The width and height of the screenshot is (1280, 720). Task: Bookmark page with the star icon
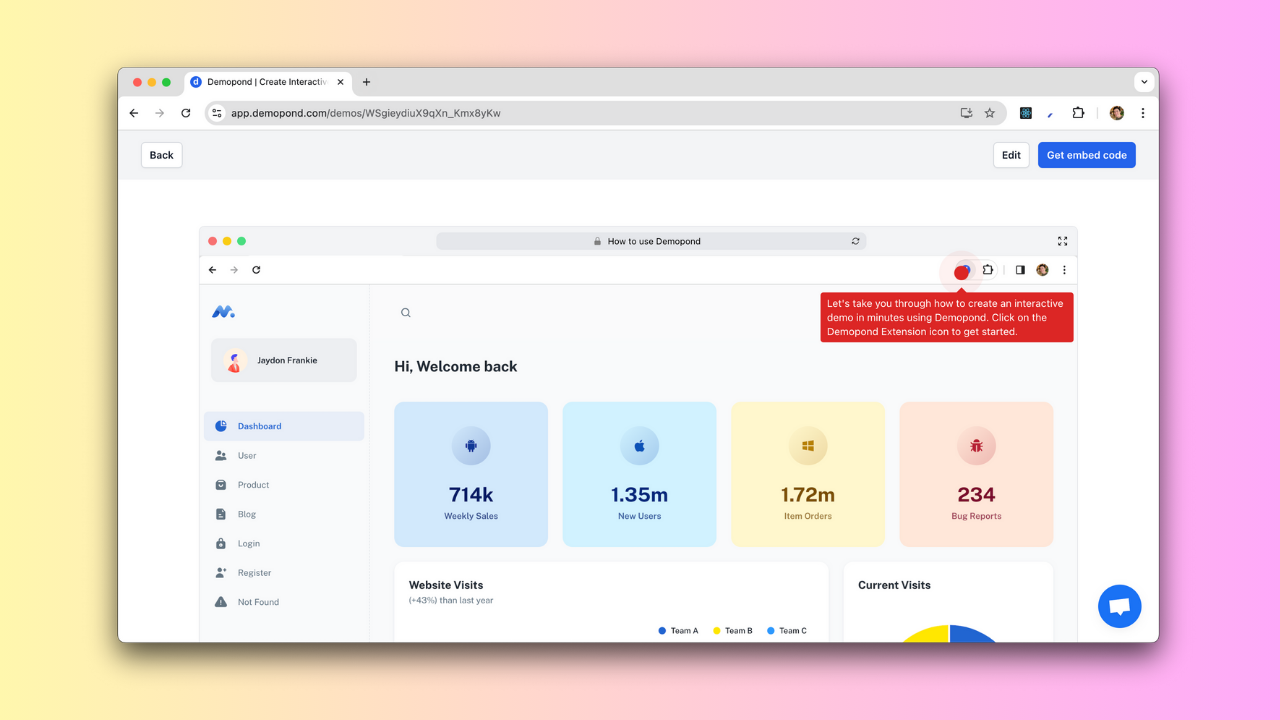tap(990, 113)
